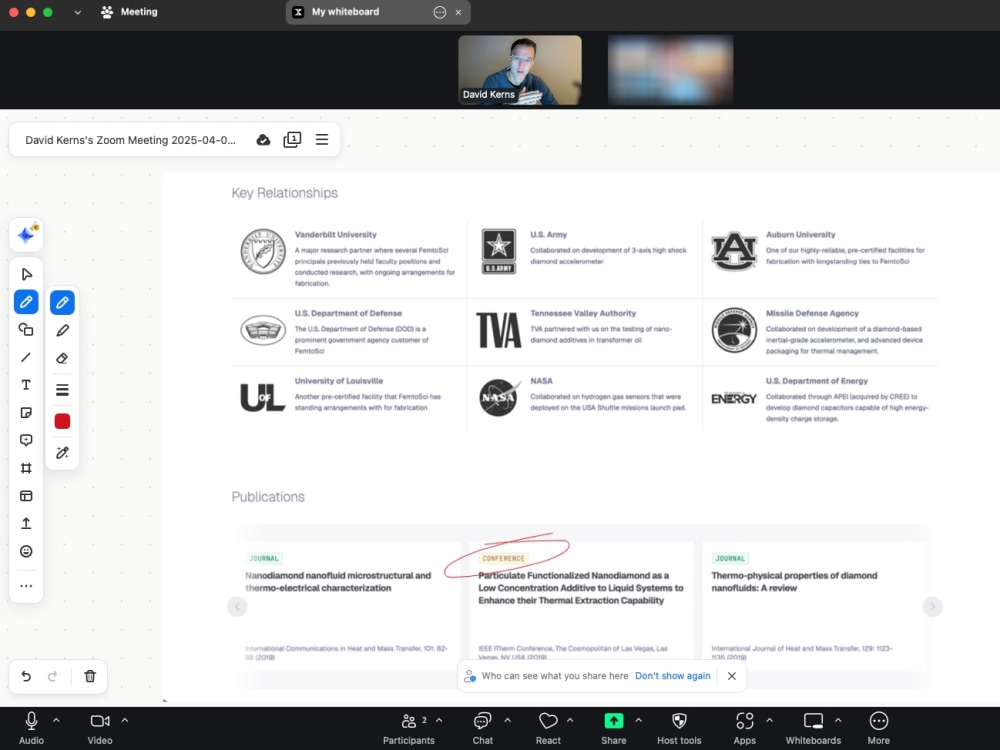This screenshot has width=1000, height=750.
Task: Select the Shapes tool
Action: point(26,330)
